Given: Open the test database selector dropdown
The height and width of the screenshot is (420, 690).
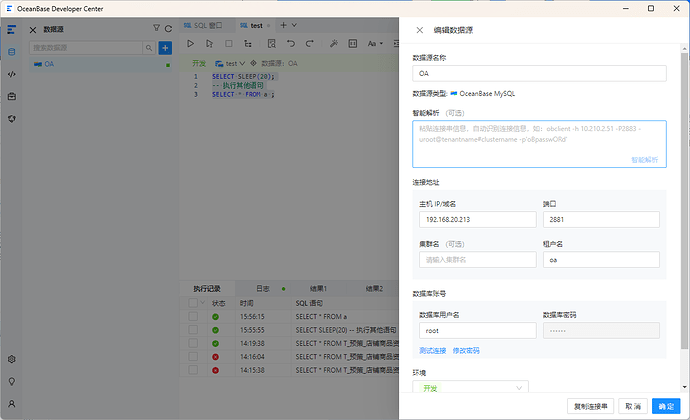Looking at the screenshot, I should point(230,63).
